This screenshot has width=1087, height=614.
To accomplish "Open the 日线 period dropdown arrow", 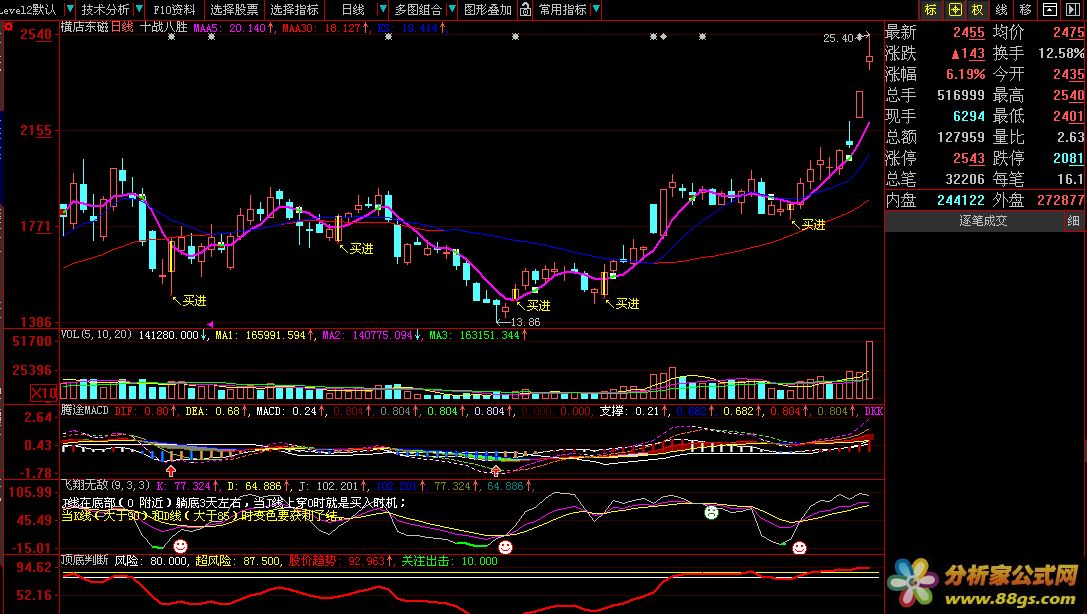I will (382, 10).
